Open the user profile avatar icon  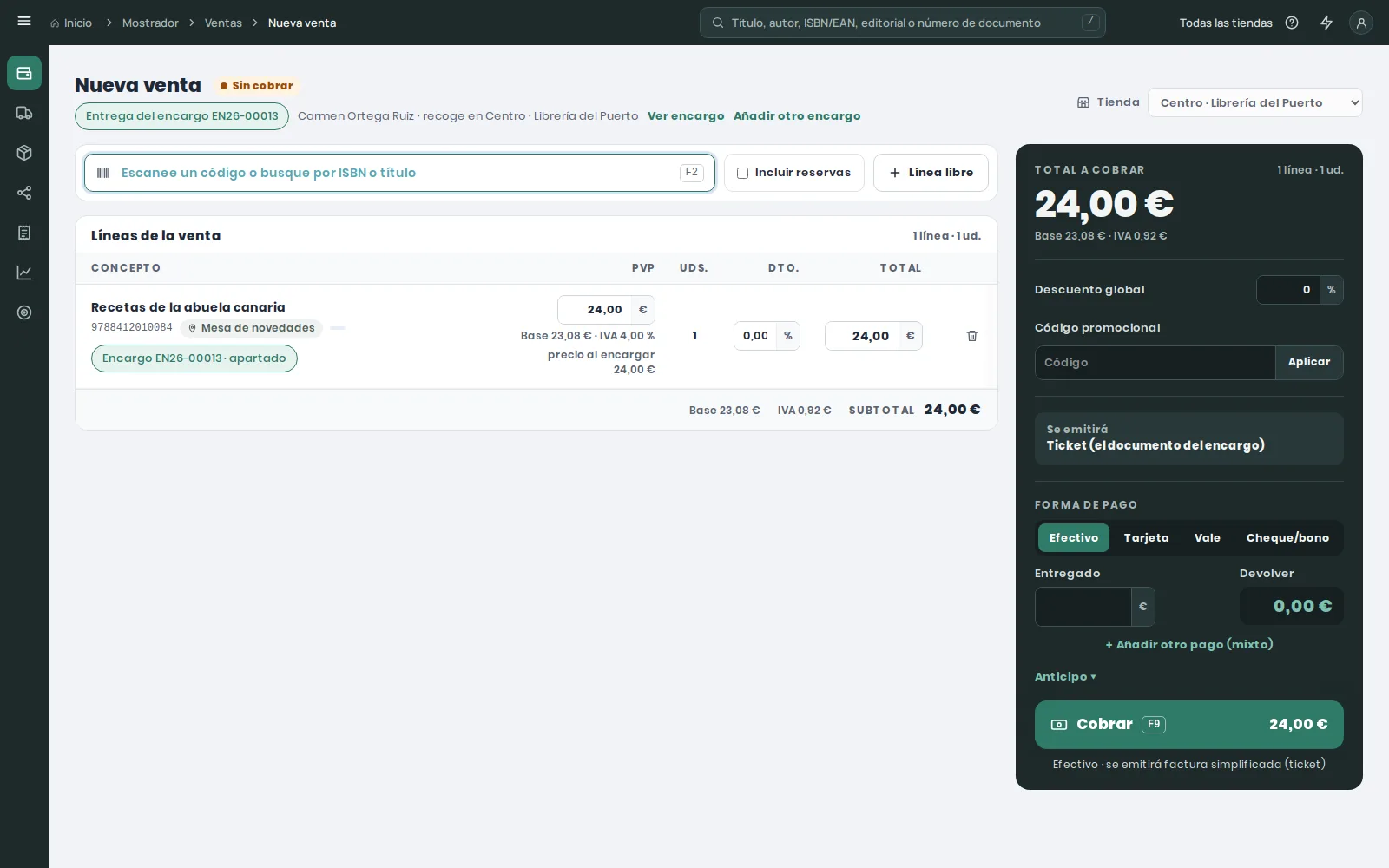(x=1361, y=23)
